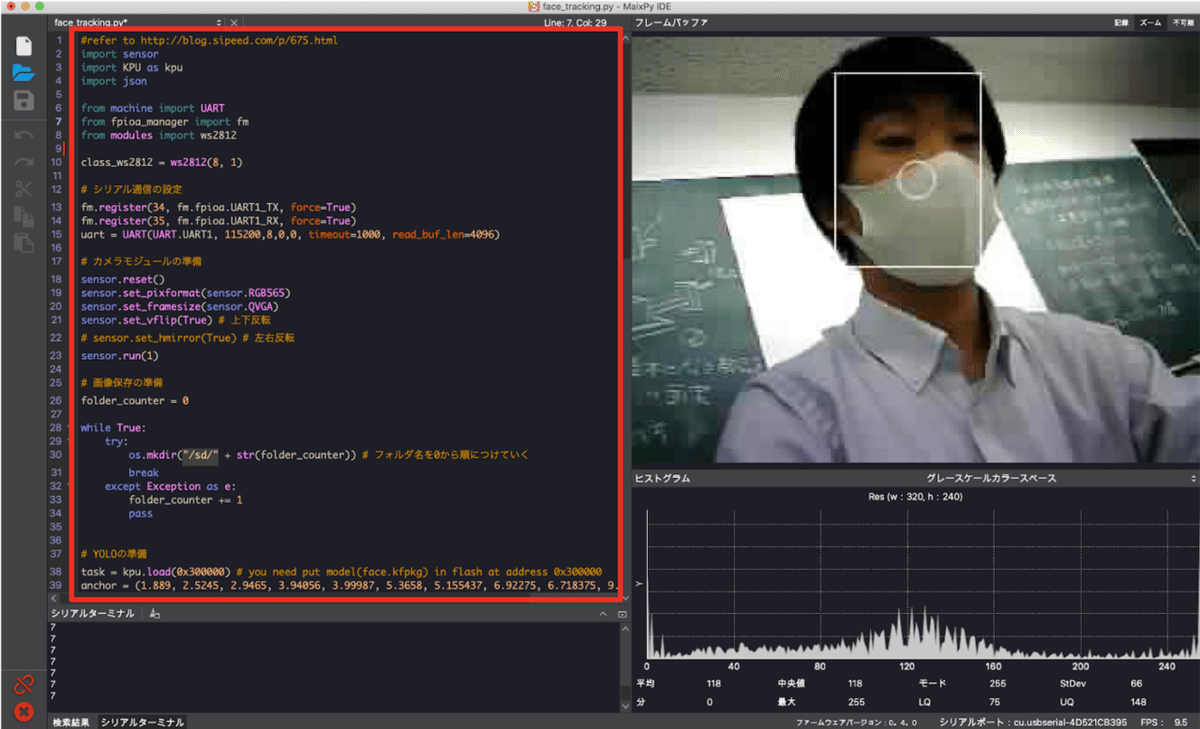Click line number 38 in the gutter
The width and height of the screenshot is (1200, 729).
click(58, 572)
